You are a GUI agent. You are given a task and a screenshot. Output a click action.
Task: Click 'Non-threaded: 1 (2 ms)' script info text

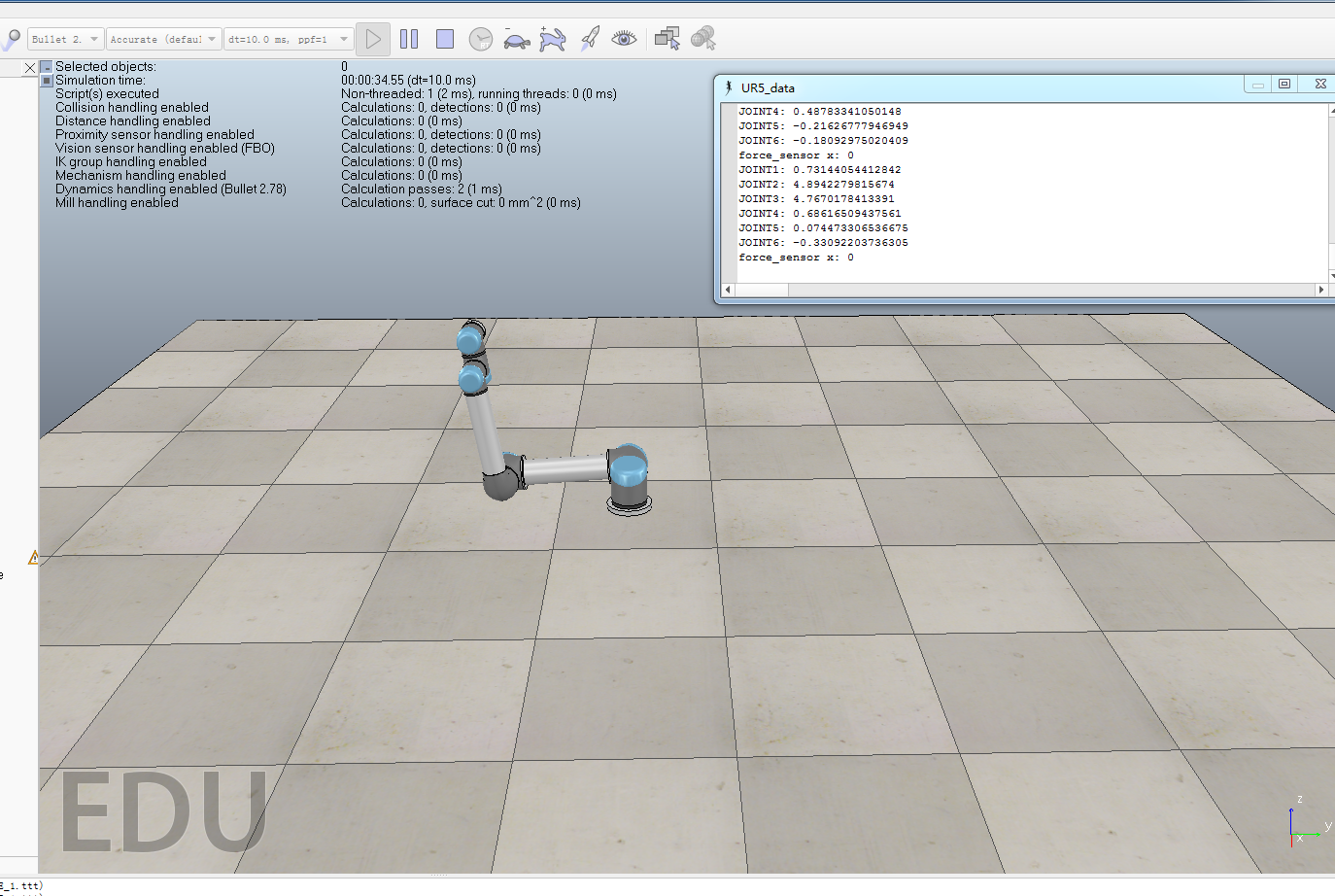pos(408,94)
